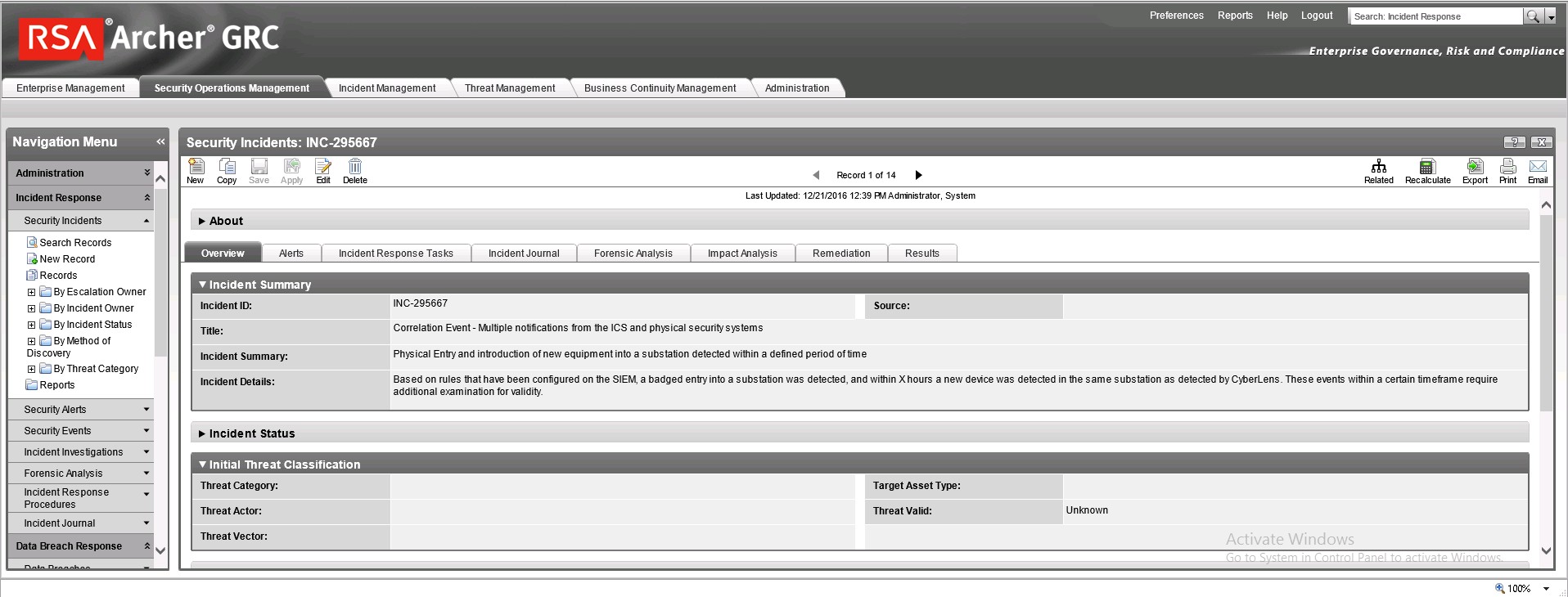Open the Impact Analysis tab
The width and height of the screenshot is (1568, 597).
tap(742, 254)
